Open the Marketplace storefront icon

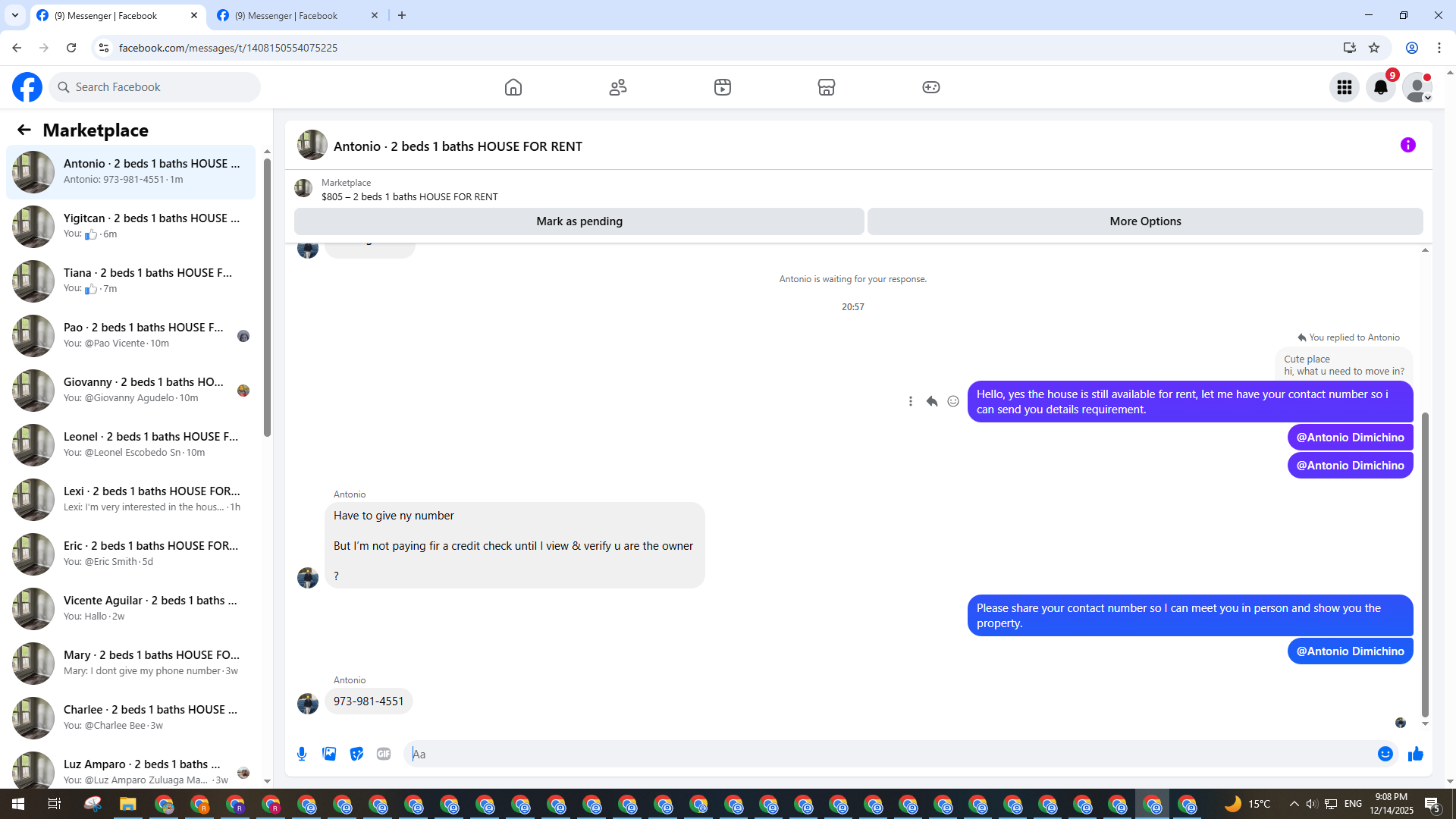[827, 87]
